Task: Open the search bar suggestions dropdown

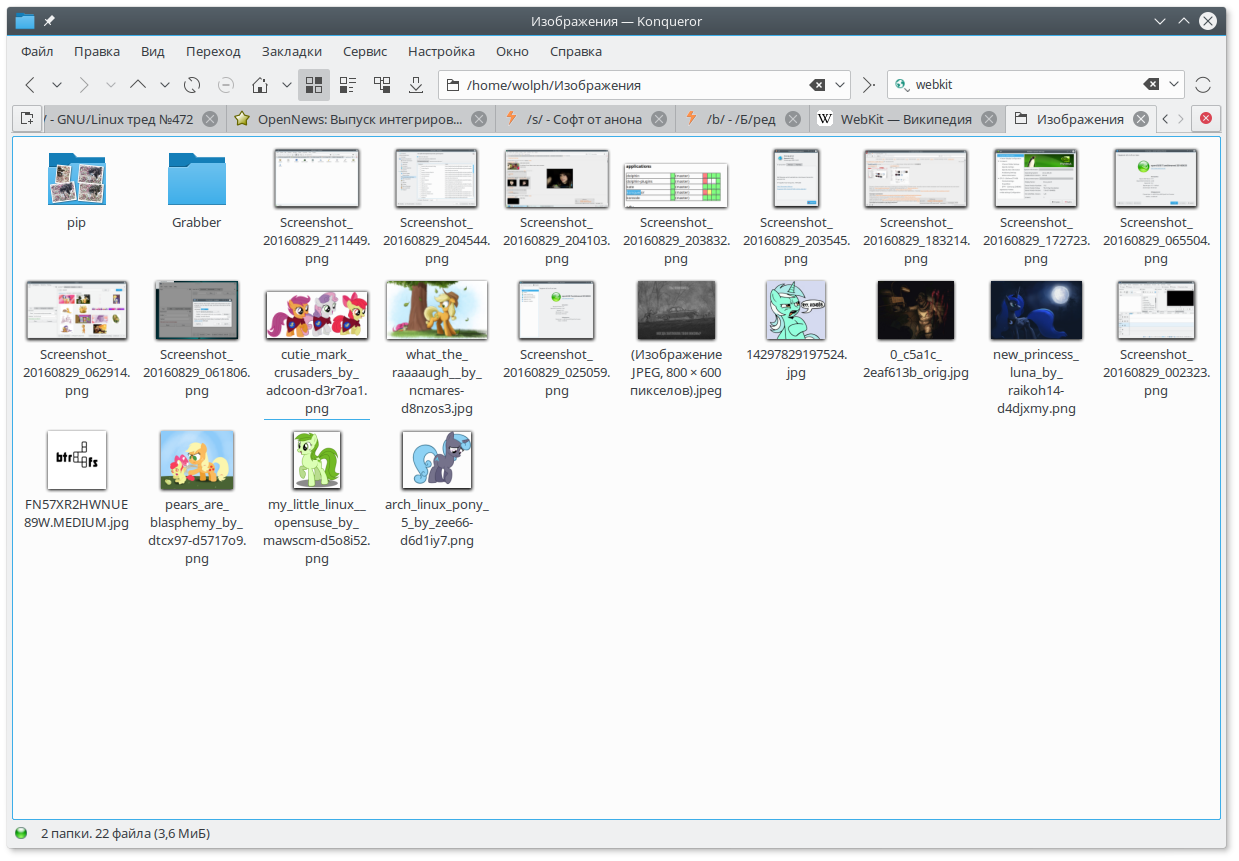Action: point(1174,85)
